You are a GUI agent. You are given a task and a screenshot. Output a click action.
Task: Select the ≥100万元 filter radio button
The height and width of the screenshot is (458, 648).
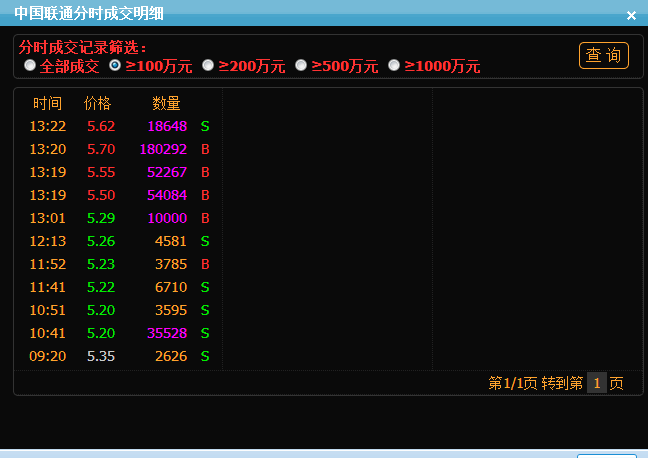click(115, 66)
